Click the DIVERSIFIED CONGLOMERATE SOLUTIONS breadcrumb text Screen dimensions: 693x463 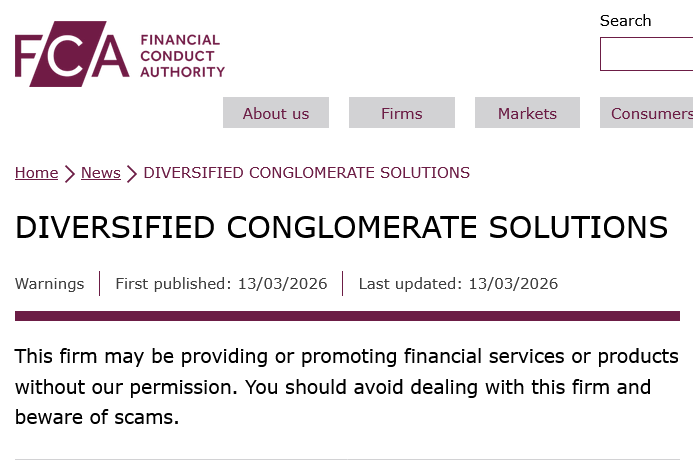click(x=306, y=173)
